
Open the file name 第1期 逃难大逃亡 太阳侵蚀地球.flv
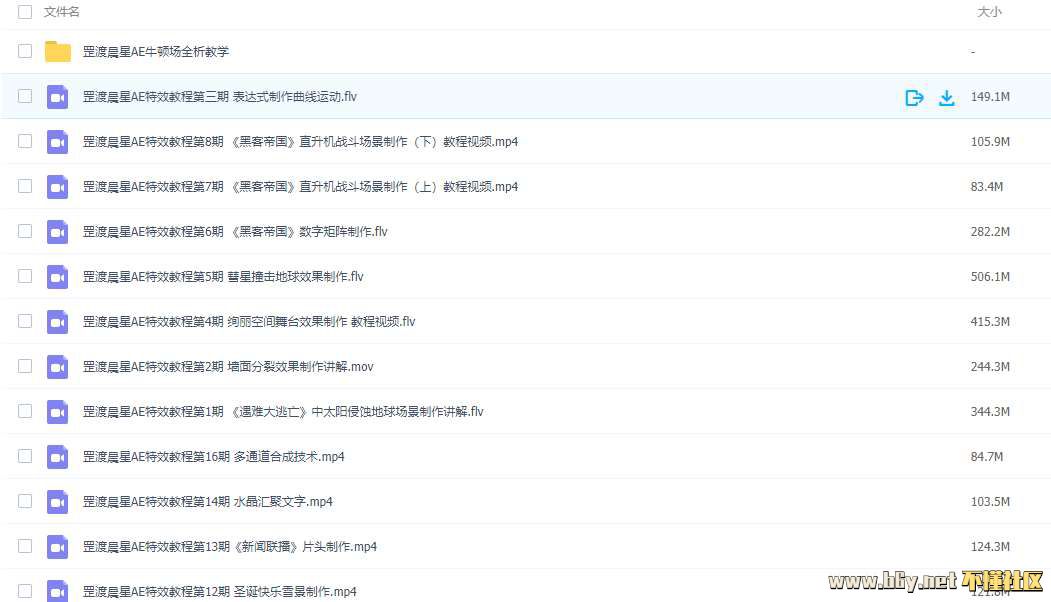pyautogui.click(x=283, y=412)
